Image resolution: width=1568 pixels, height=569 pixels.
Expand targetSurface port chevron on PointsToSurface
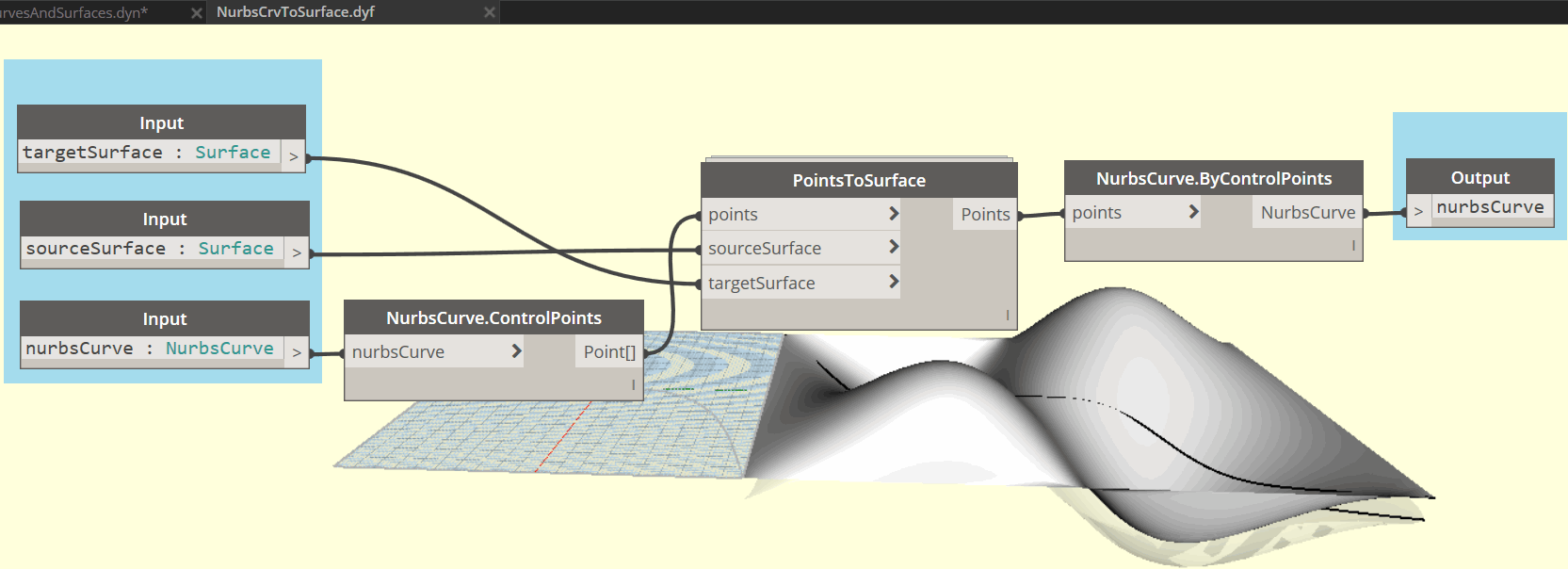coord(894,281)
